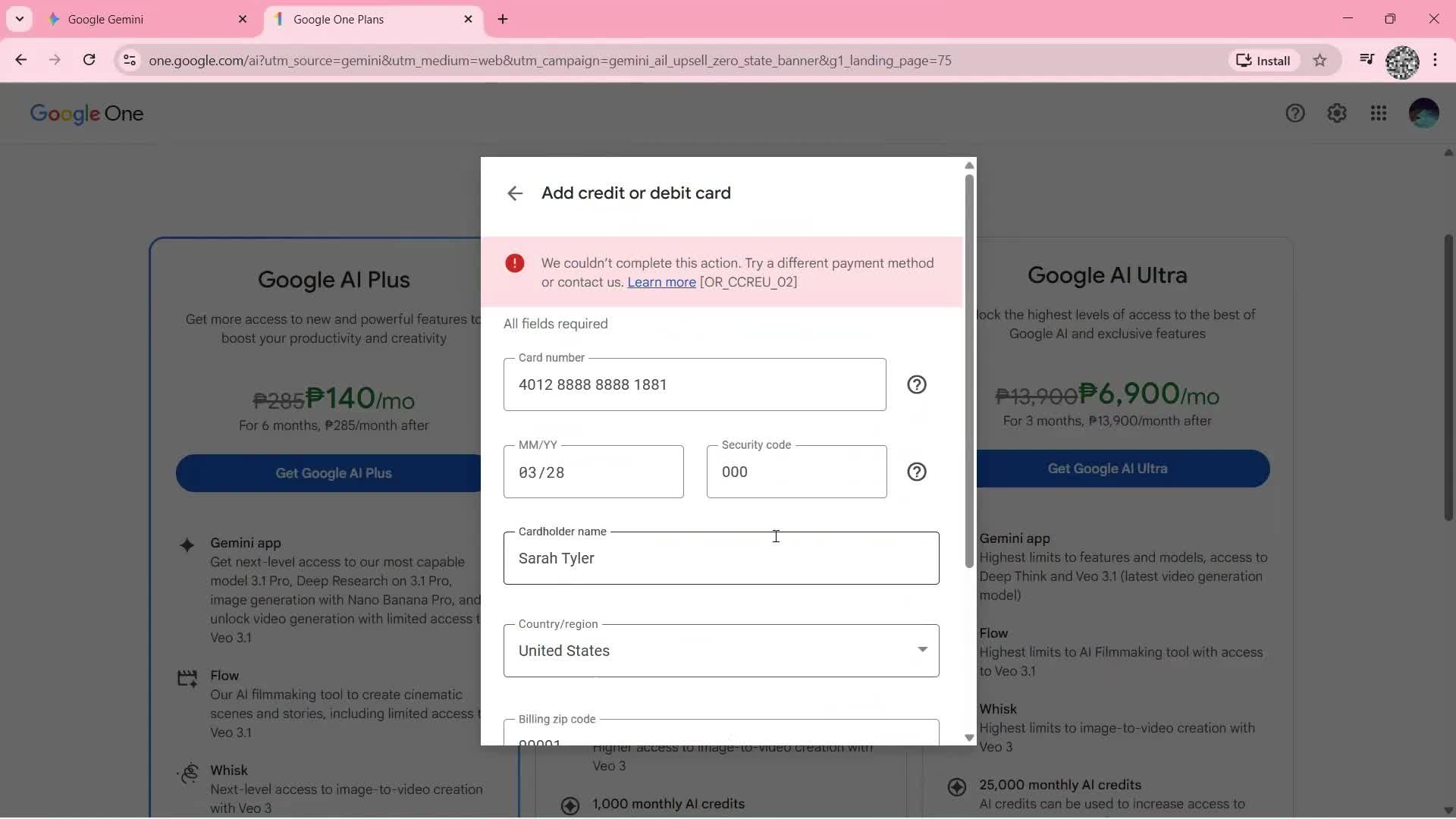Open the tab search chevron

pos(19,19)
